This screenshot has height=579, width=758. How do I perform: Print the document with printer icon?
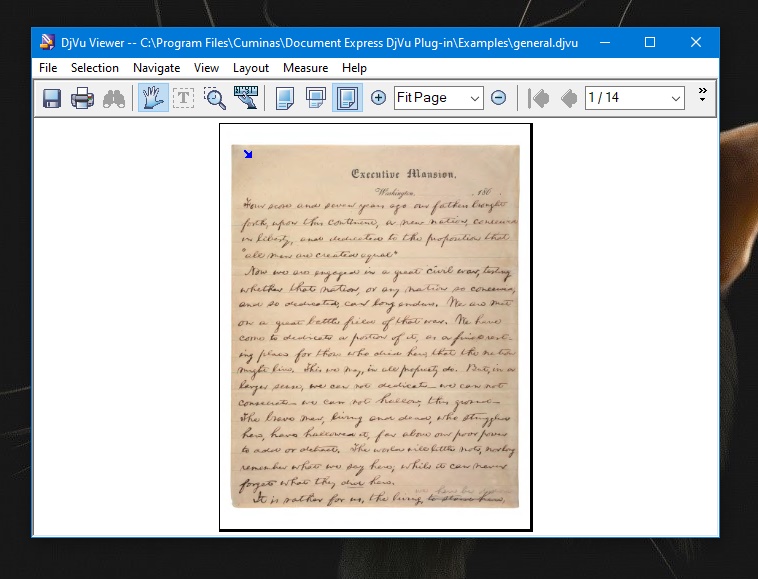(83, 98)
